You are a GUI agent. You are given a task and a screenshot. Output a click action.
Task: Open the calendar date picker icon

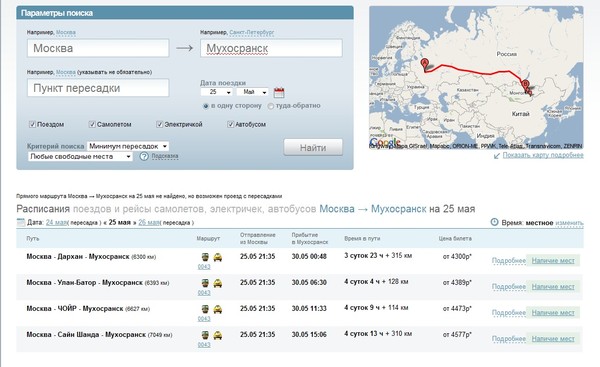tap(279, 92)
